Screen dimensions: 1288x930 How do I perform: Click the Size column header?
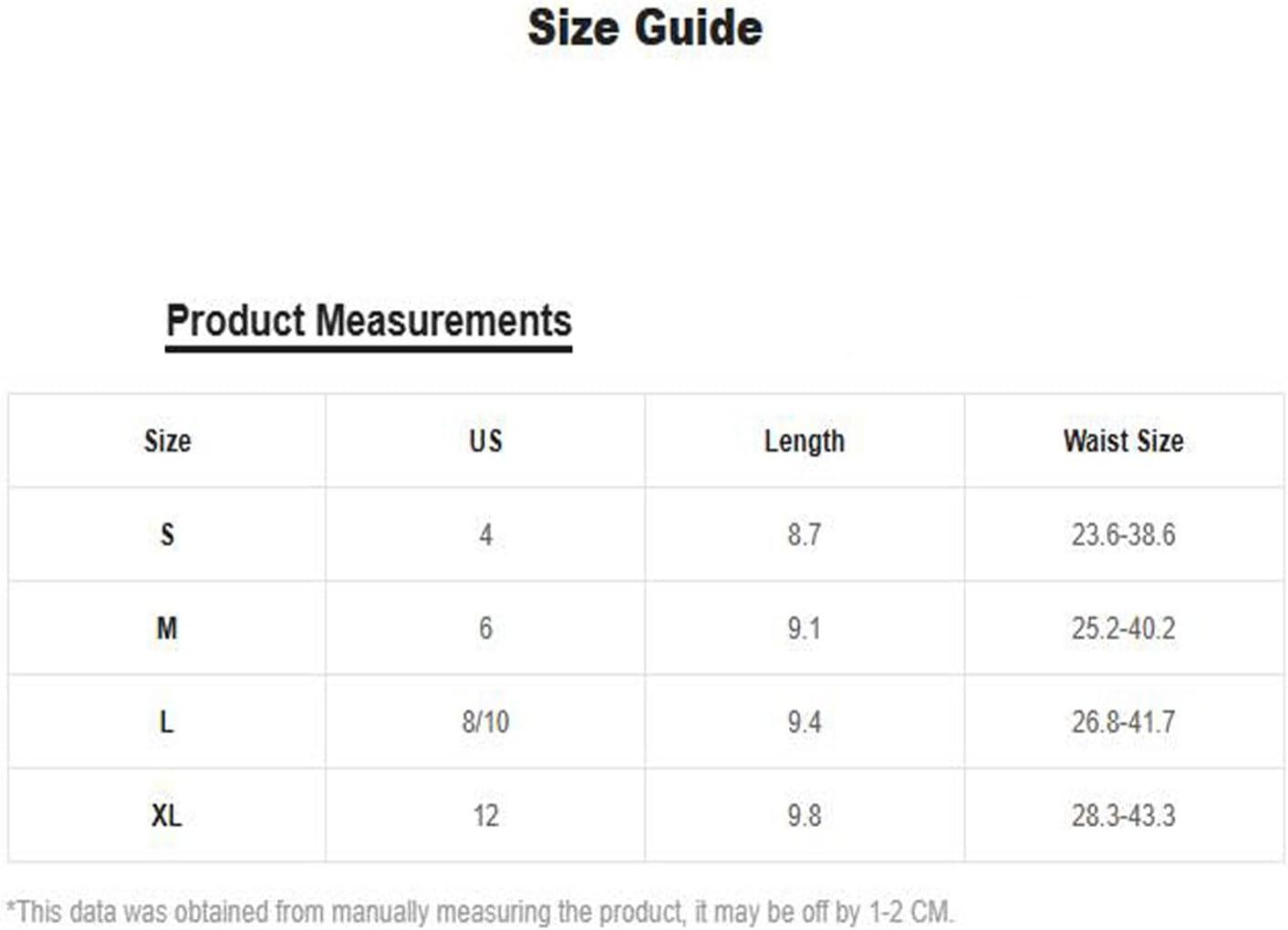[168, 441]
